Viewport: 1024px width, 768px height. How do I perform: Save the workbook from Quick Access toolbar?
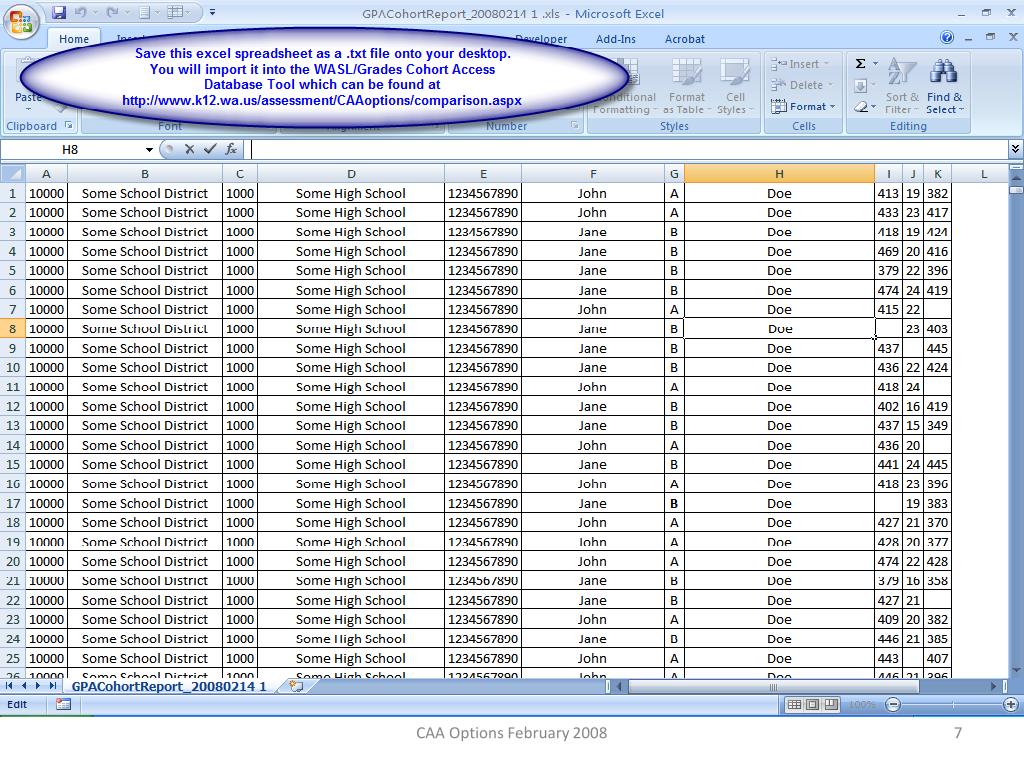[59, 12]
